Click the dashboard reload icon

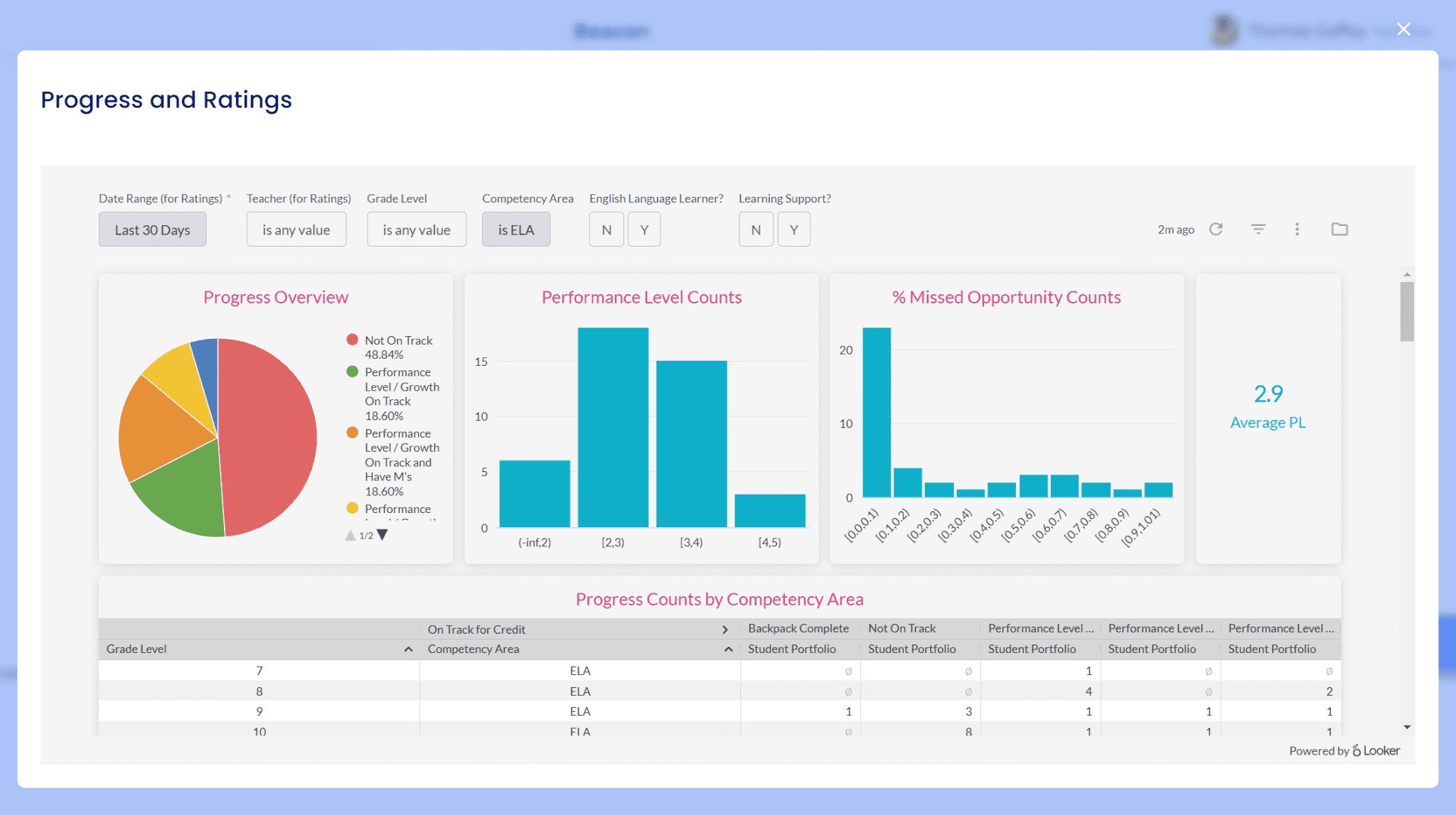pos(1216,229)
